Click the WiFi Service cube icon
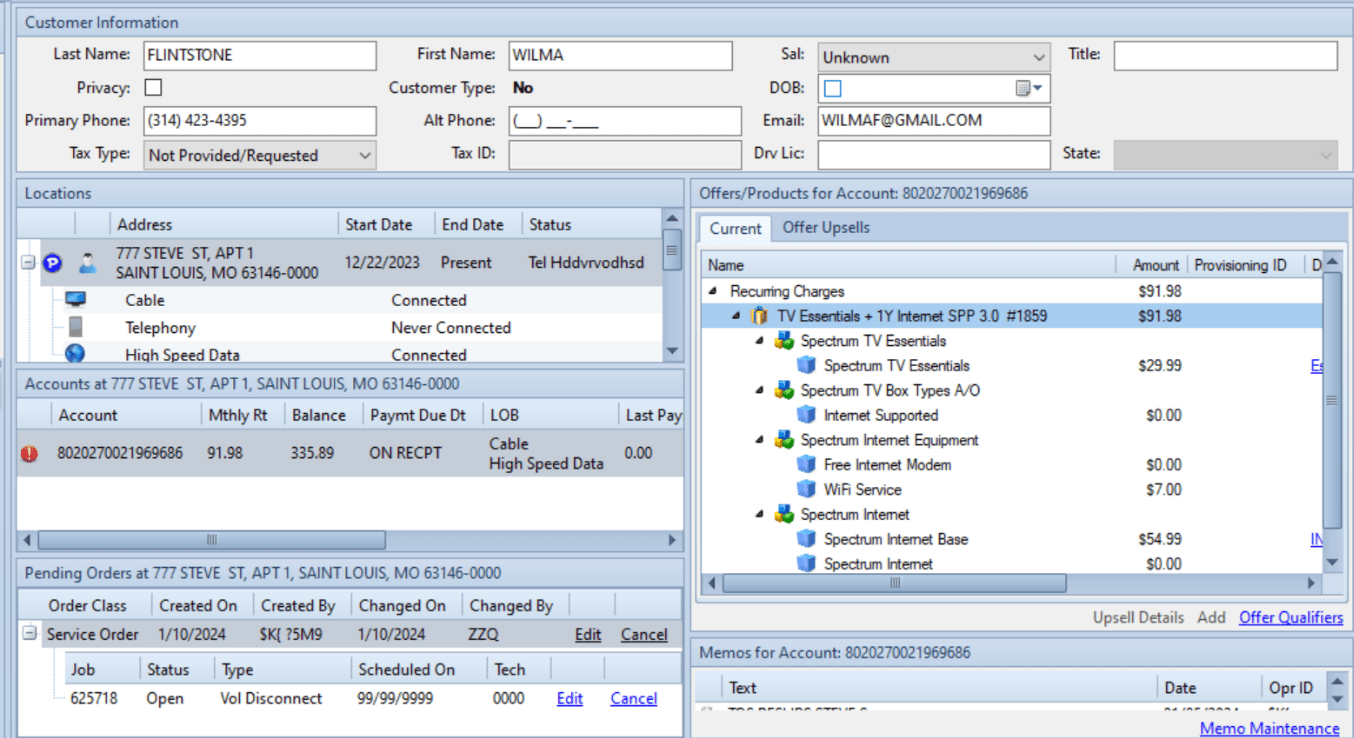This screenshot has width=1354, height=738. pyautogui.click(x=806, y=489)
